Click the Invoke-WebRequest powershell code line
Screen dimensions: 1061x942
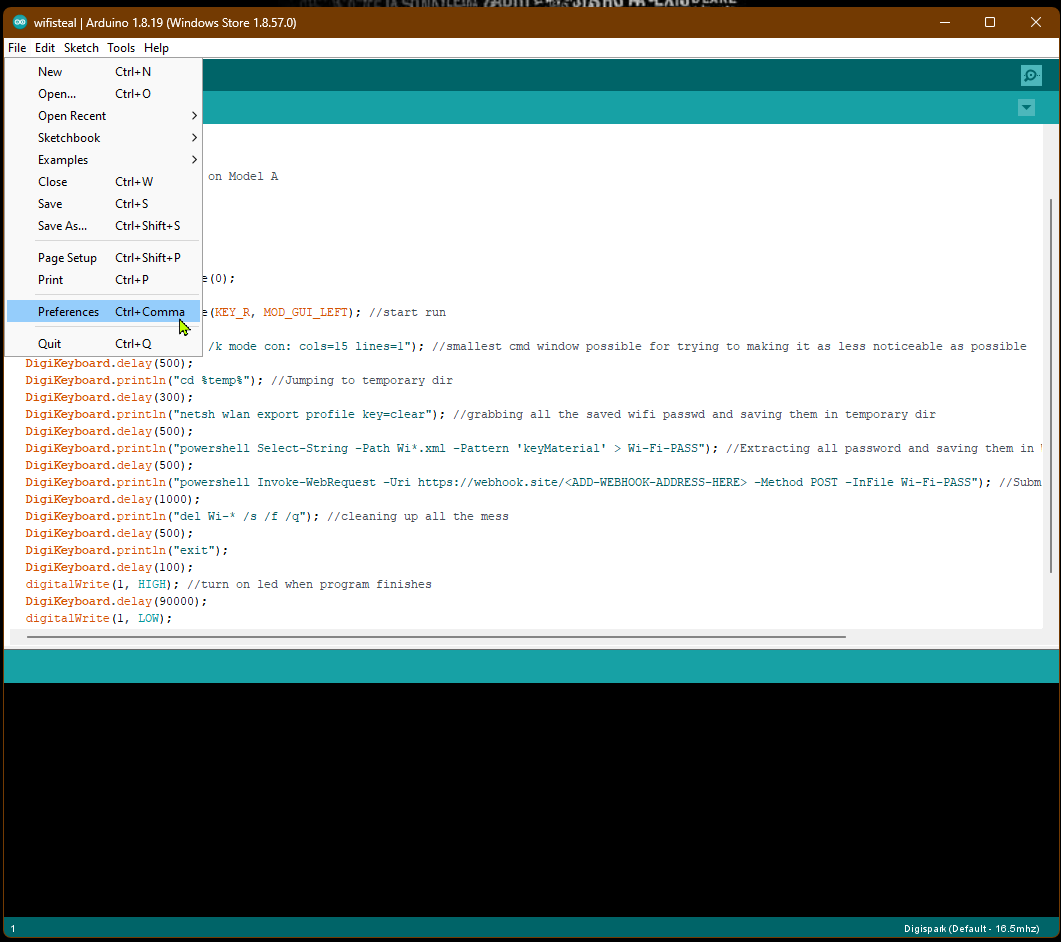[x=533, y=483]
